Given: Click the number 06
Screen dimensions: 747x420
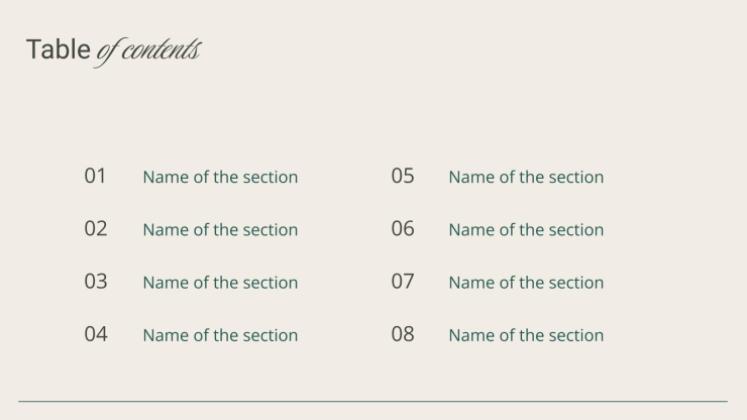Looking at the screenshot, I should point(402,229).
